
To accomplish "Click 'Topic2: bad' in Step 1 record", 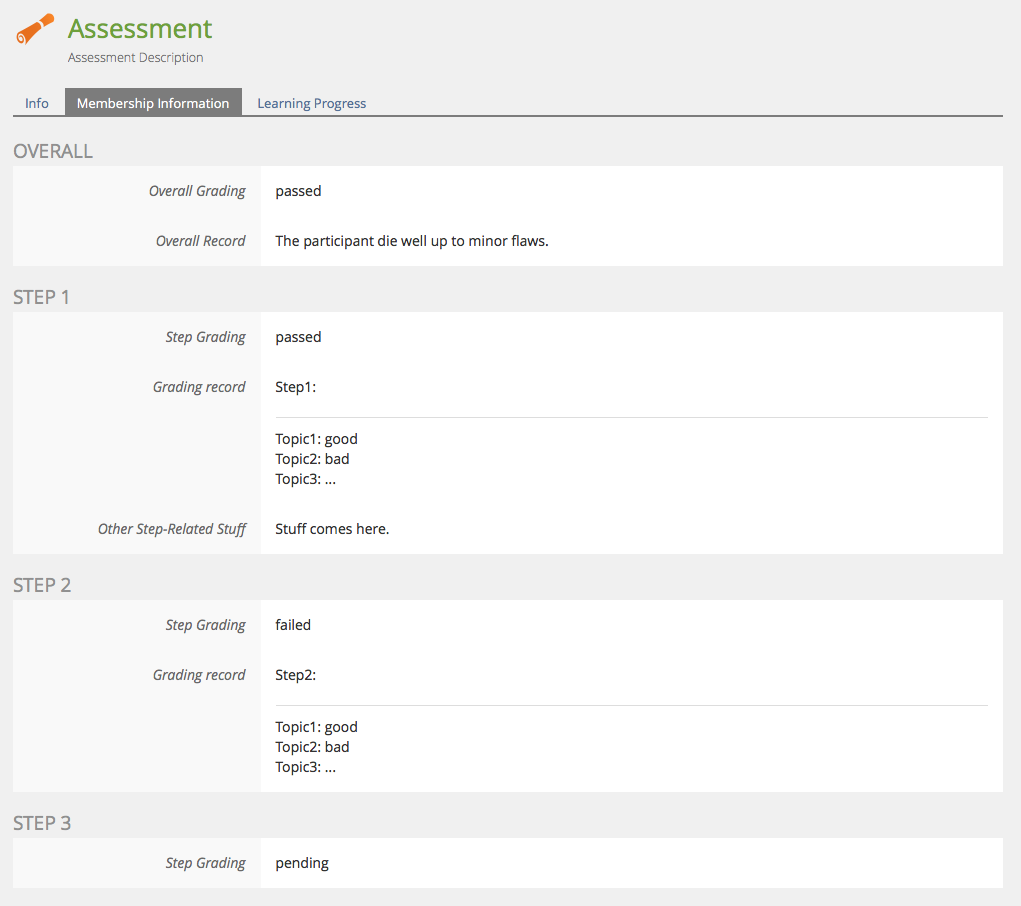I will 312,459.
